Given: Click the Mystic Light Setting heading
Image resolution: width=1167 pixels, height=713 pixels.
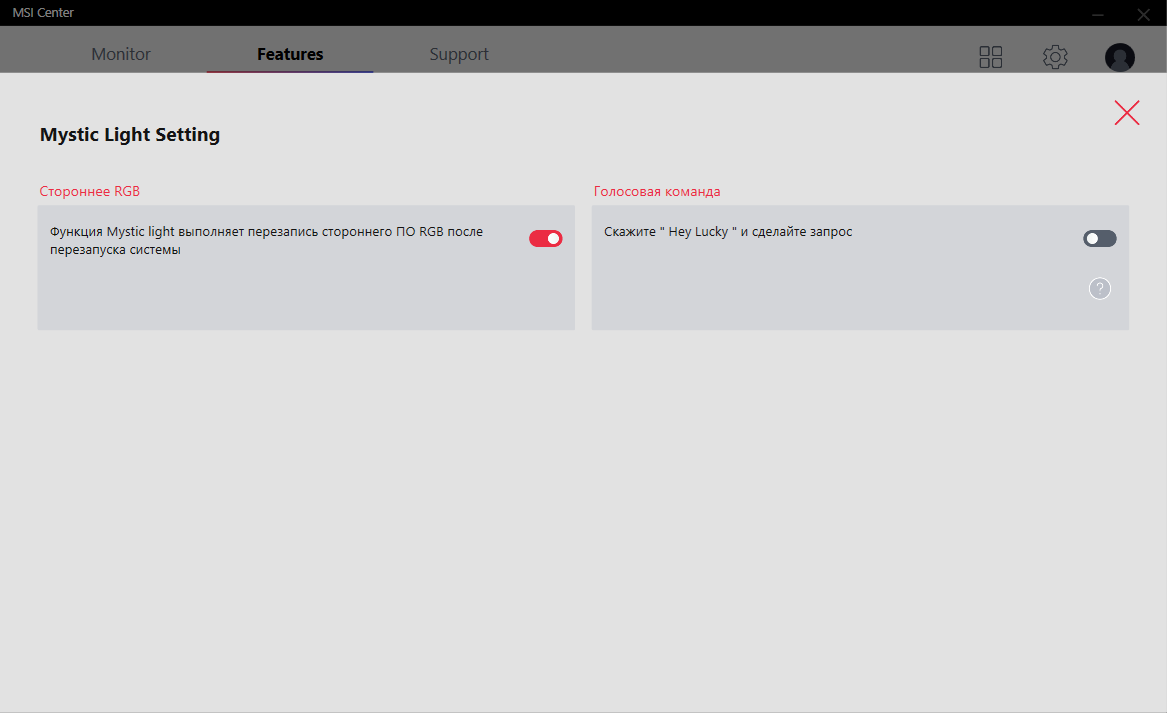Looking at the screenshot, I should pyautogui.click(x=130, y=135).
